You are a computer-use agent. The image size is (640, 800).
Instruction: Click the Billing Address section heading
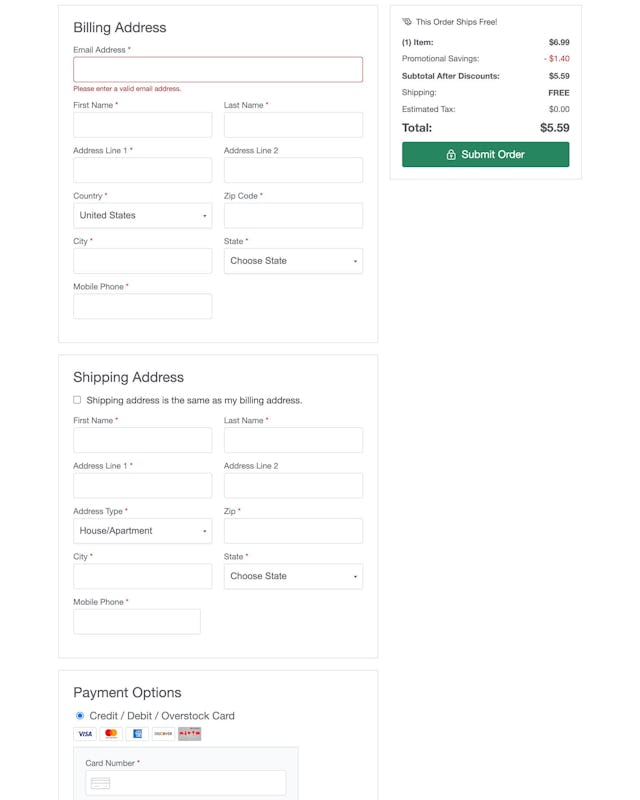(x=119, y=28)
